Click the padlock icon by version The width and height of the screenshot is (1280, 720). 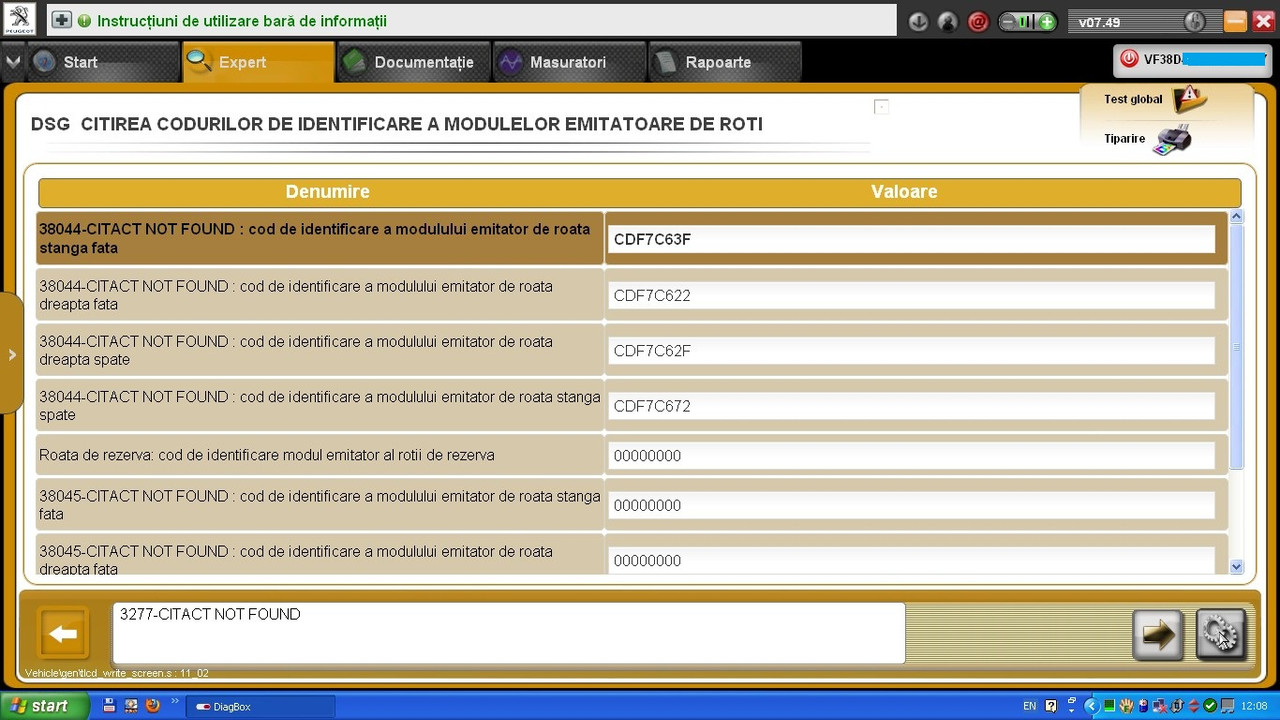tap(1194, 22)
